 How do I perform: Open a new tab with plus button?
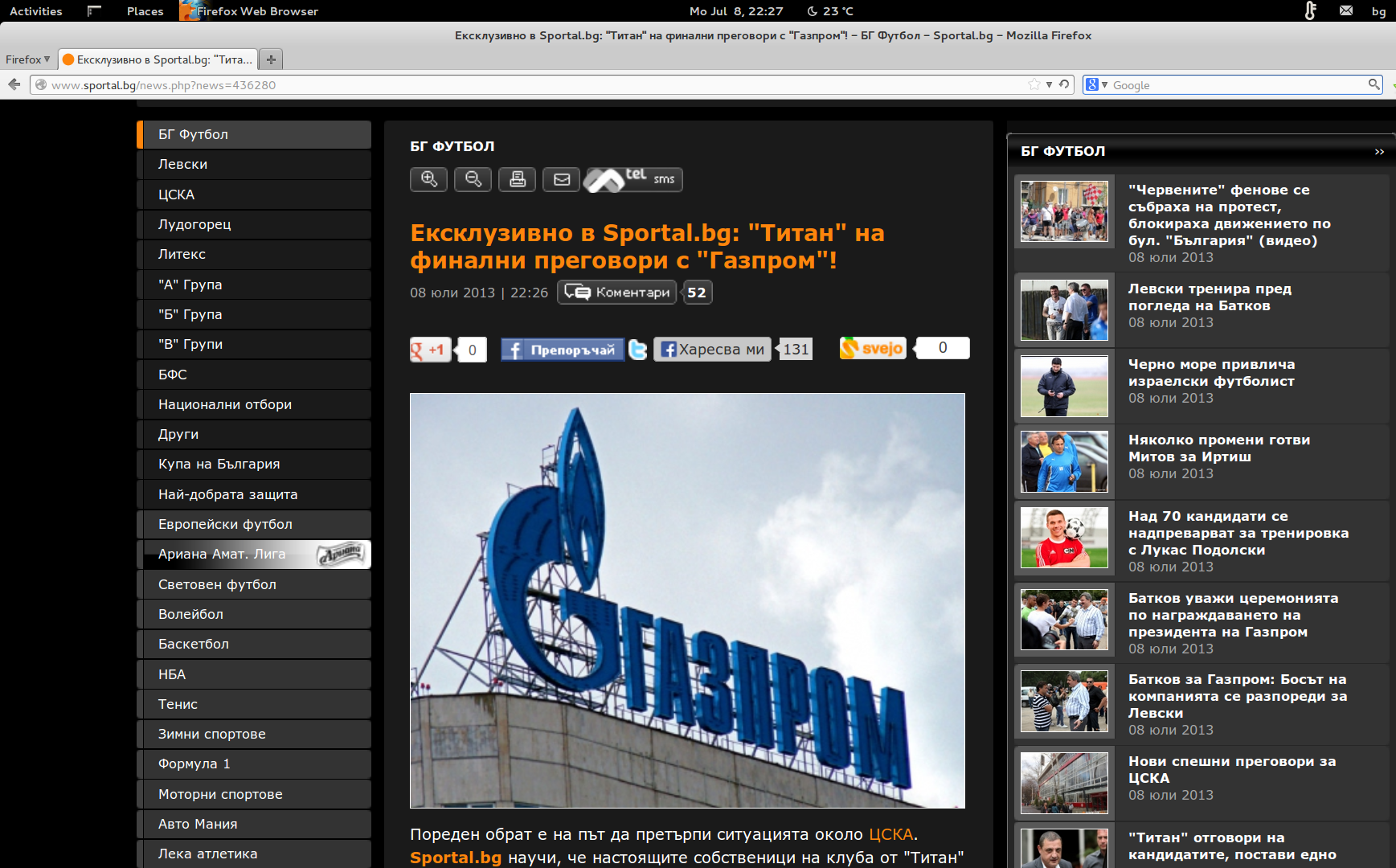(272, 59)
